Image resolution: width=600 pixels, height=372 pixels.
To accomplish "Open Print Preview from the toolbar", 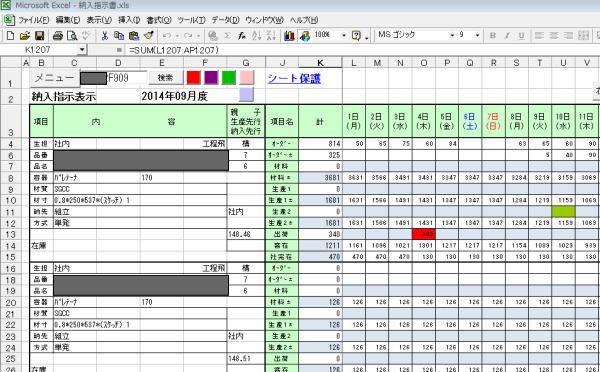I will click(72, 36).
